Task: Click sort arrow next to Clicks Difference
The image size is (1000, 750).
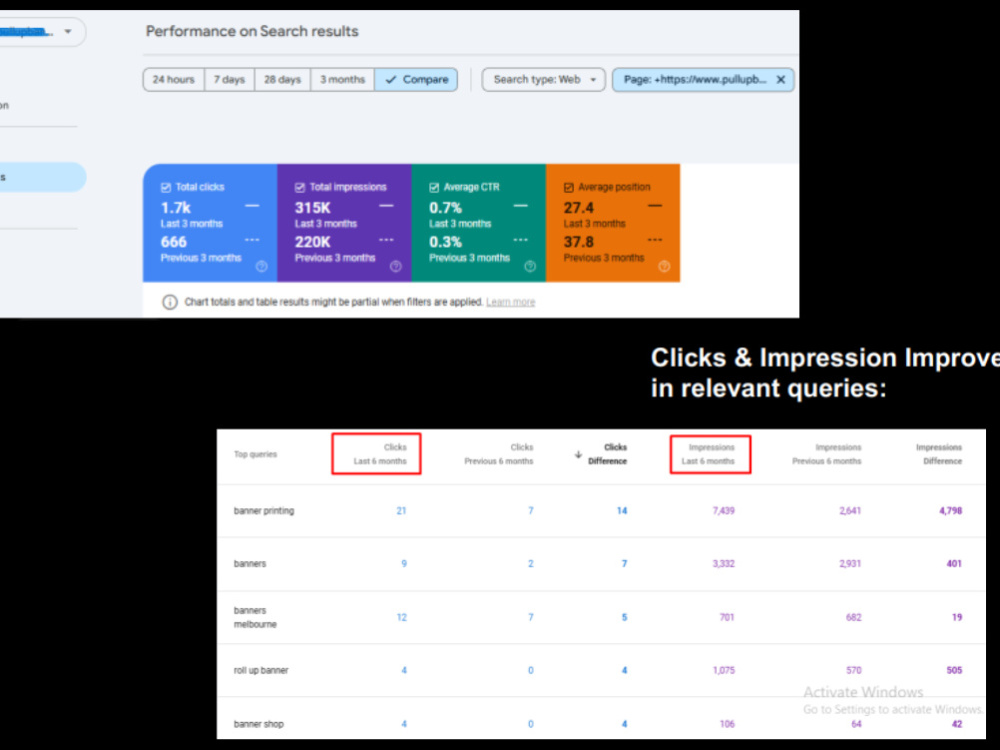Action: point(578,455)
